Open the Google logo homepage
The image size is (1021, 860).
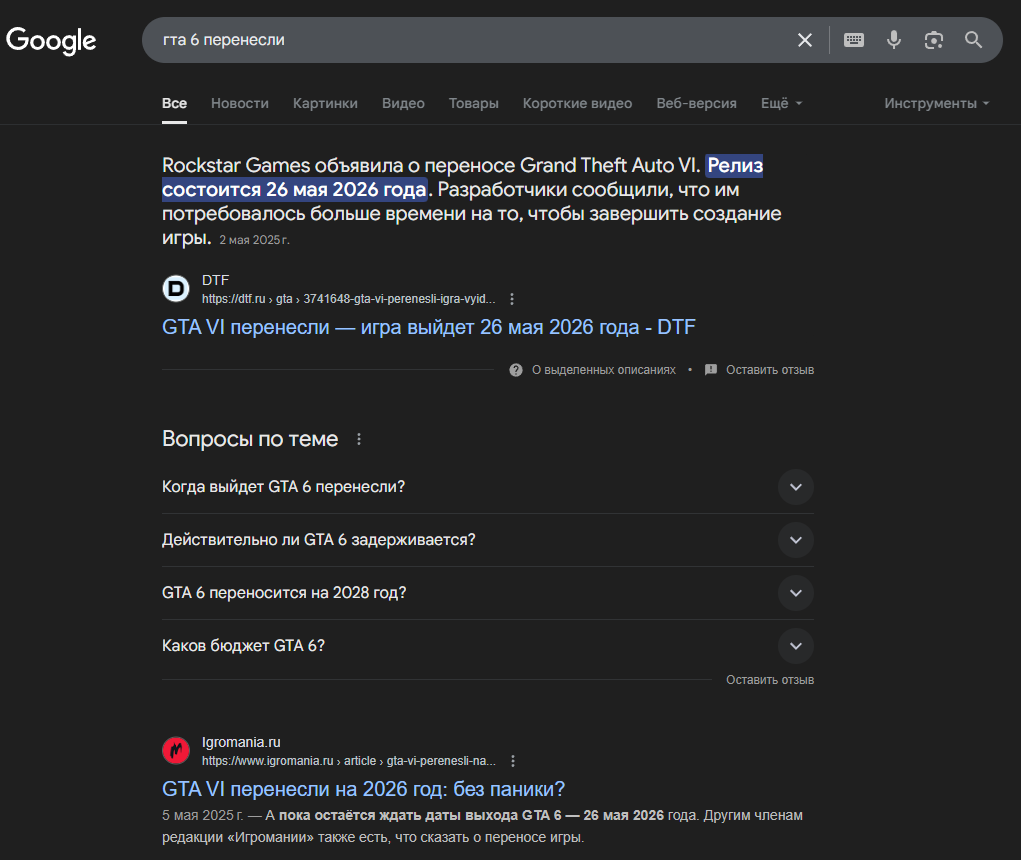(x=51, y=40)
